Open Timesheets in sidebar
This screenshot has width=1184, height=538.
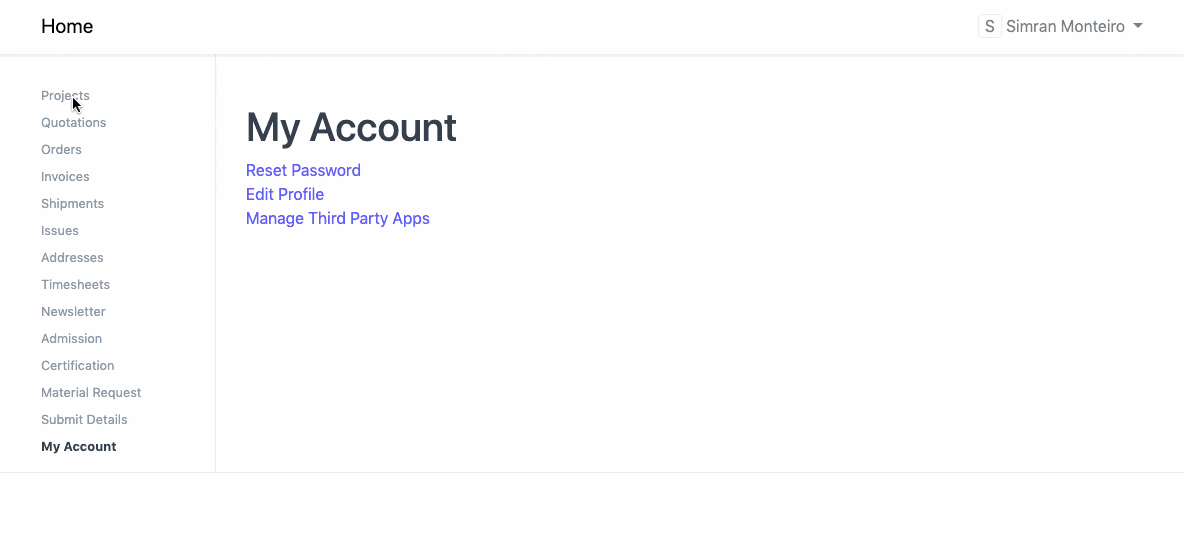[x=75, y=285]
